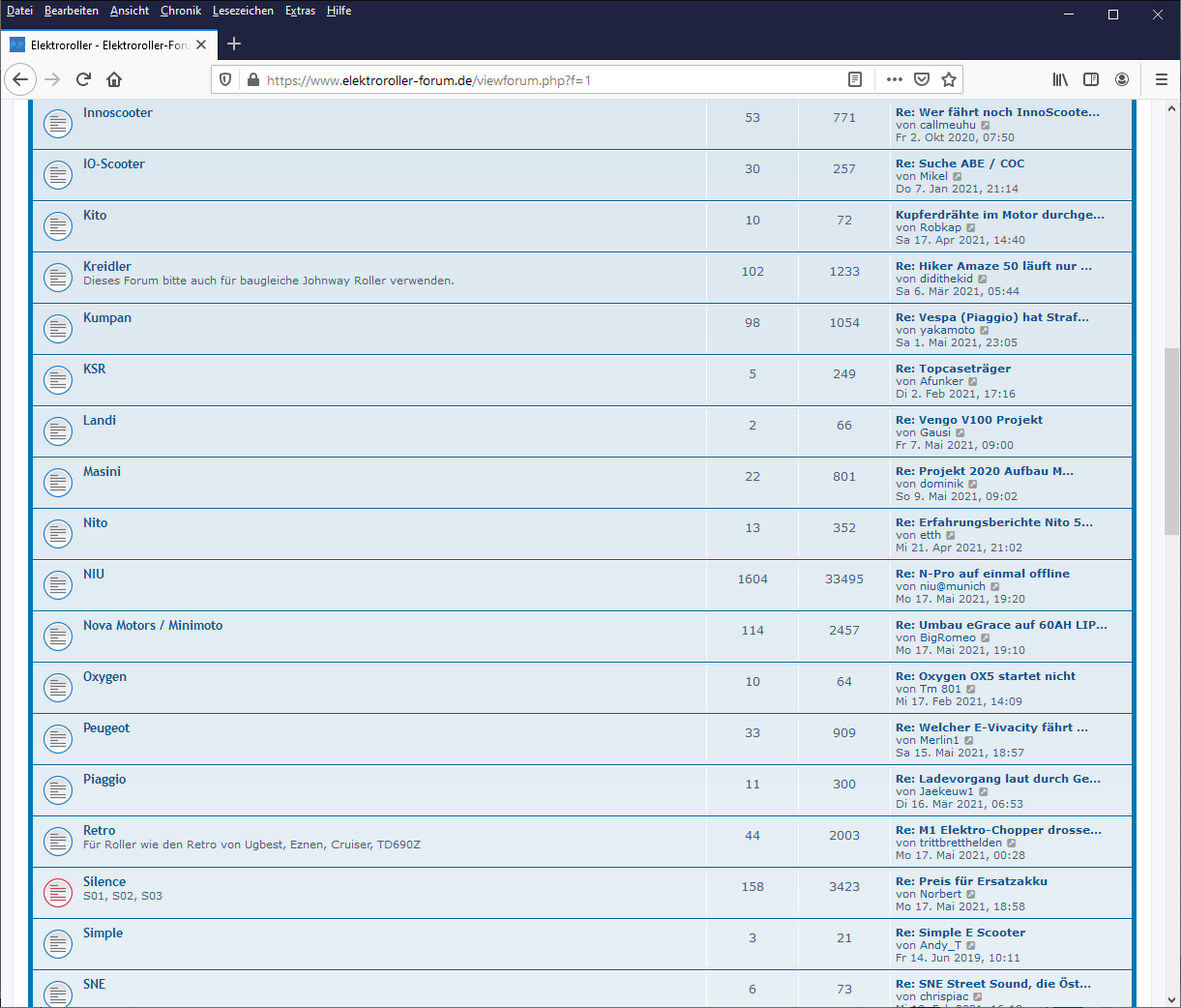Open the Firefox library icon
This screenshot has height=1008, width=1181.
[1061, 79]
